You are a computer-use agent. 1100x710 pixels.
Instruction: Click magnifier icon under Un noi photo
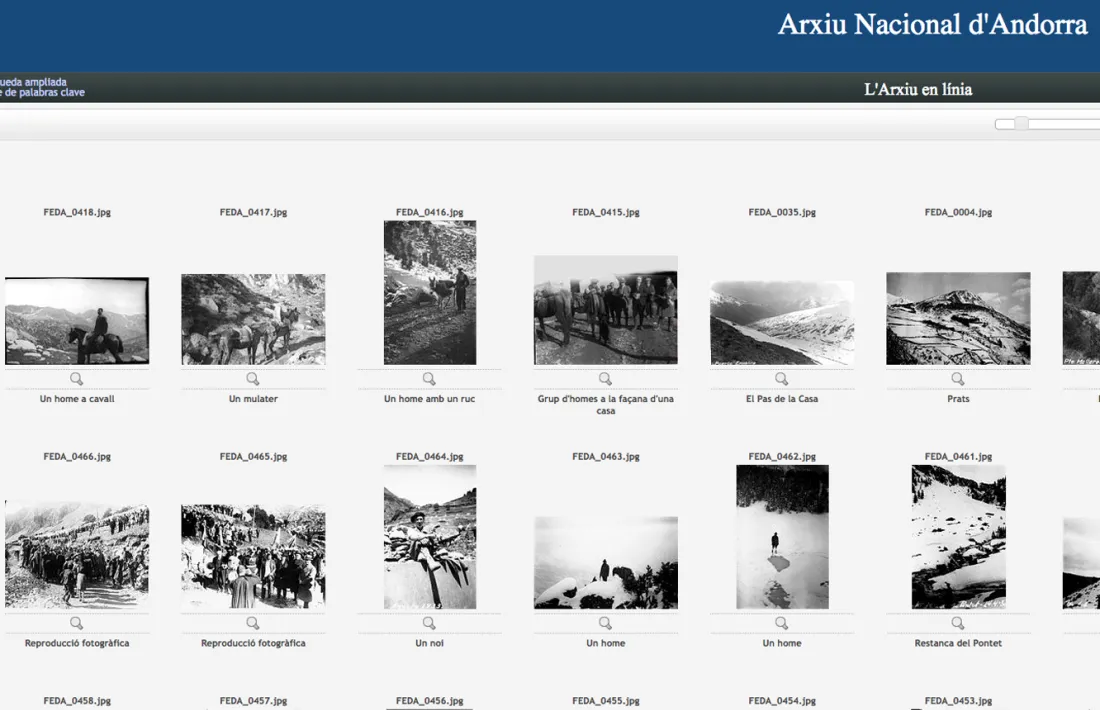[x=429, y=623]
